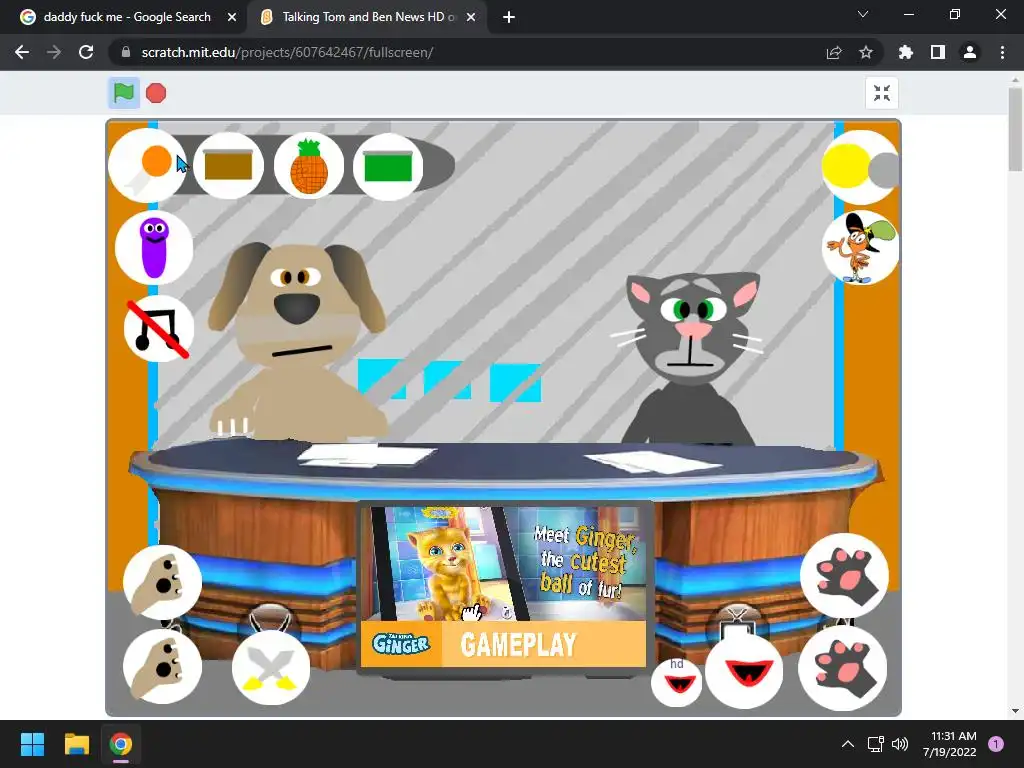
Task: Click the Talking Ginger gameplay TV screen
Action: pos(504,586)
